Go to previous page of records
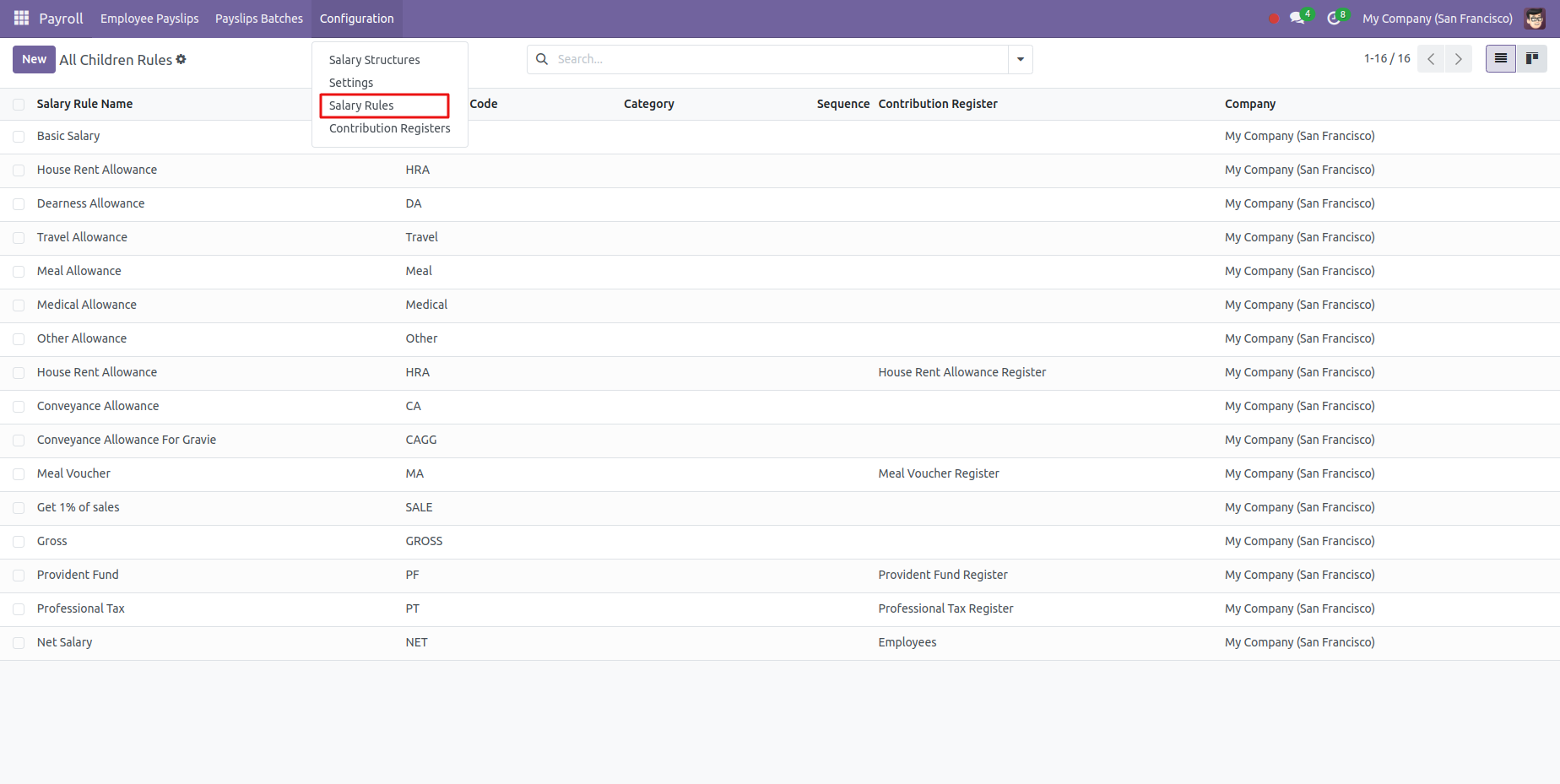Screen dimensions: 1560x784 [x=1431, y=59]
